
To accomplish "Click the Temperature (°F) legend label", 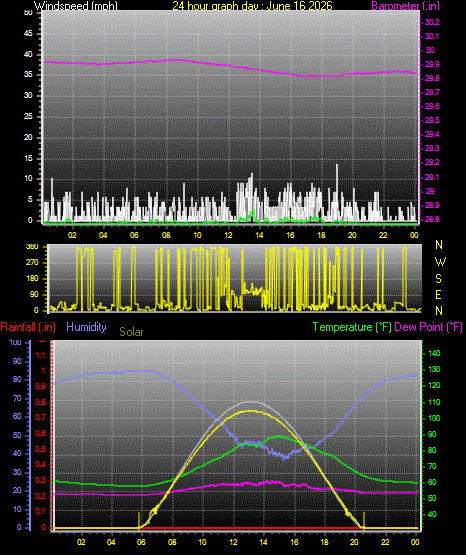I will (352, 327).
